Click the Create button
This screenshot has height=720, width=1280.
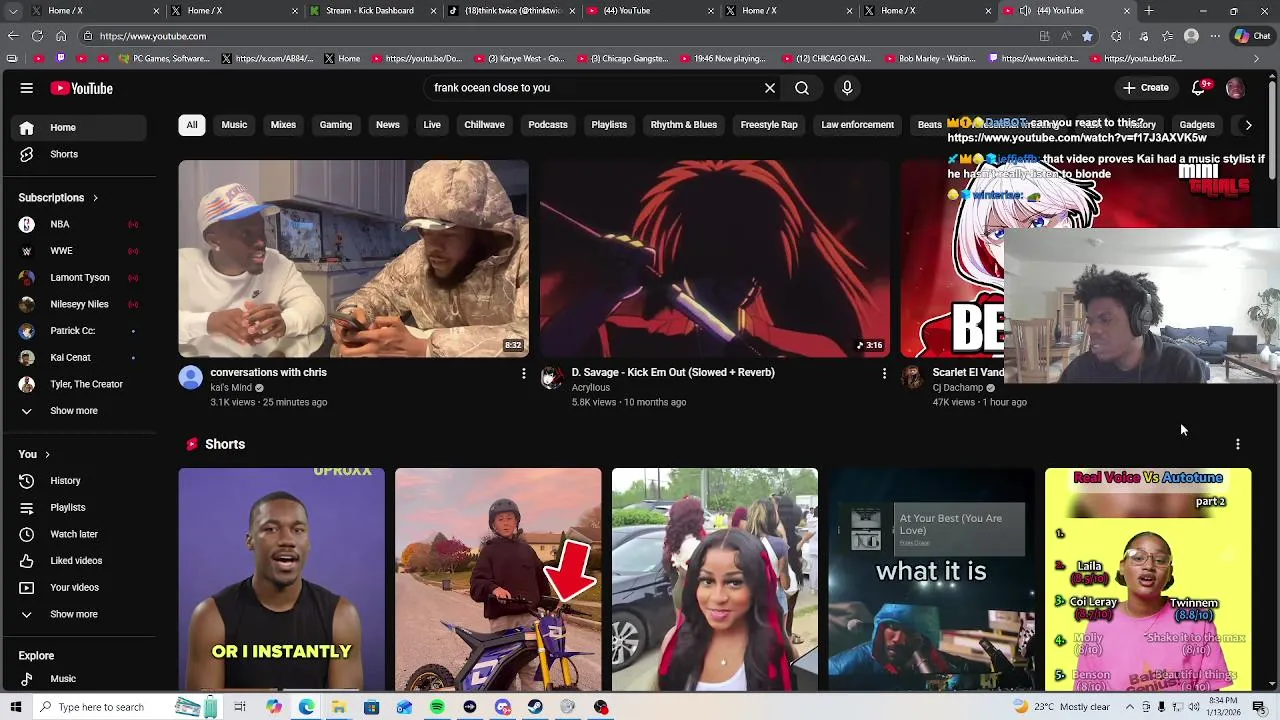pyautogui.click(x=1146, y=88)
